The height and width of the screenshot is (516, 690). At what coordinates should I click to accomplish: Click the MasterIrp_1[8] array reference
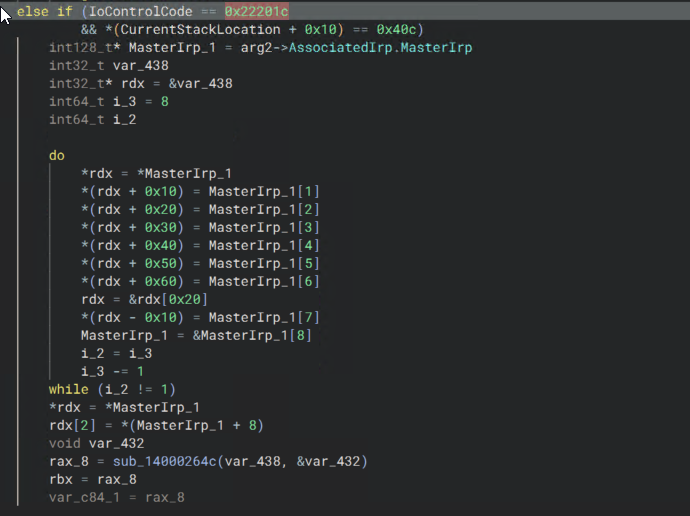[x=256, y=335]
